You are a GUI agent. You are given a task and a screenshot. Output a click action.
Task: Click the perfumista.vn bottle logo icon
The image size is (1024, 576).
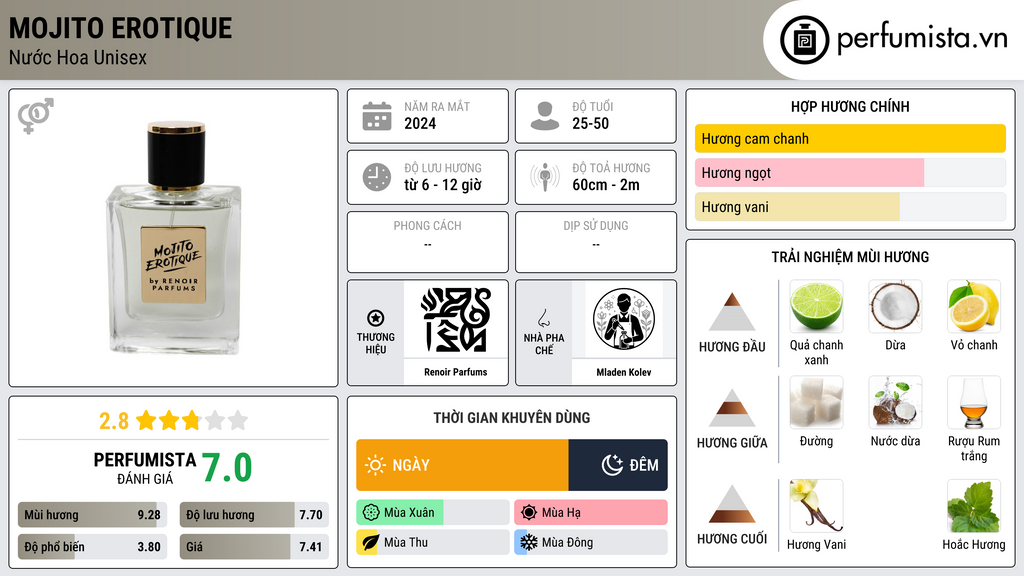coord(804,40)
